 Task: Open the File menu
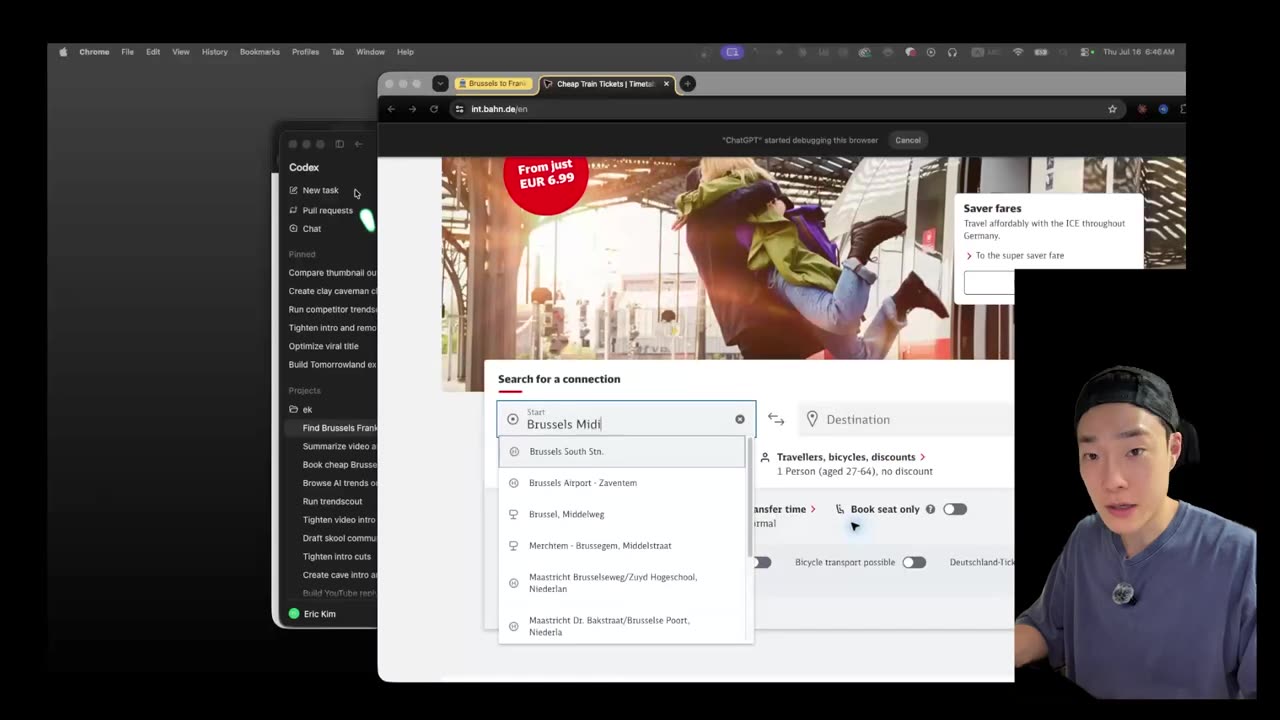pyautogui.click(x=128, y=52)
